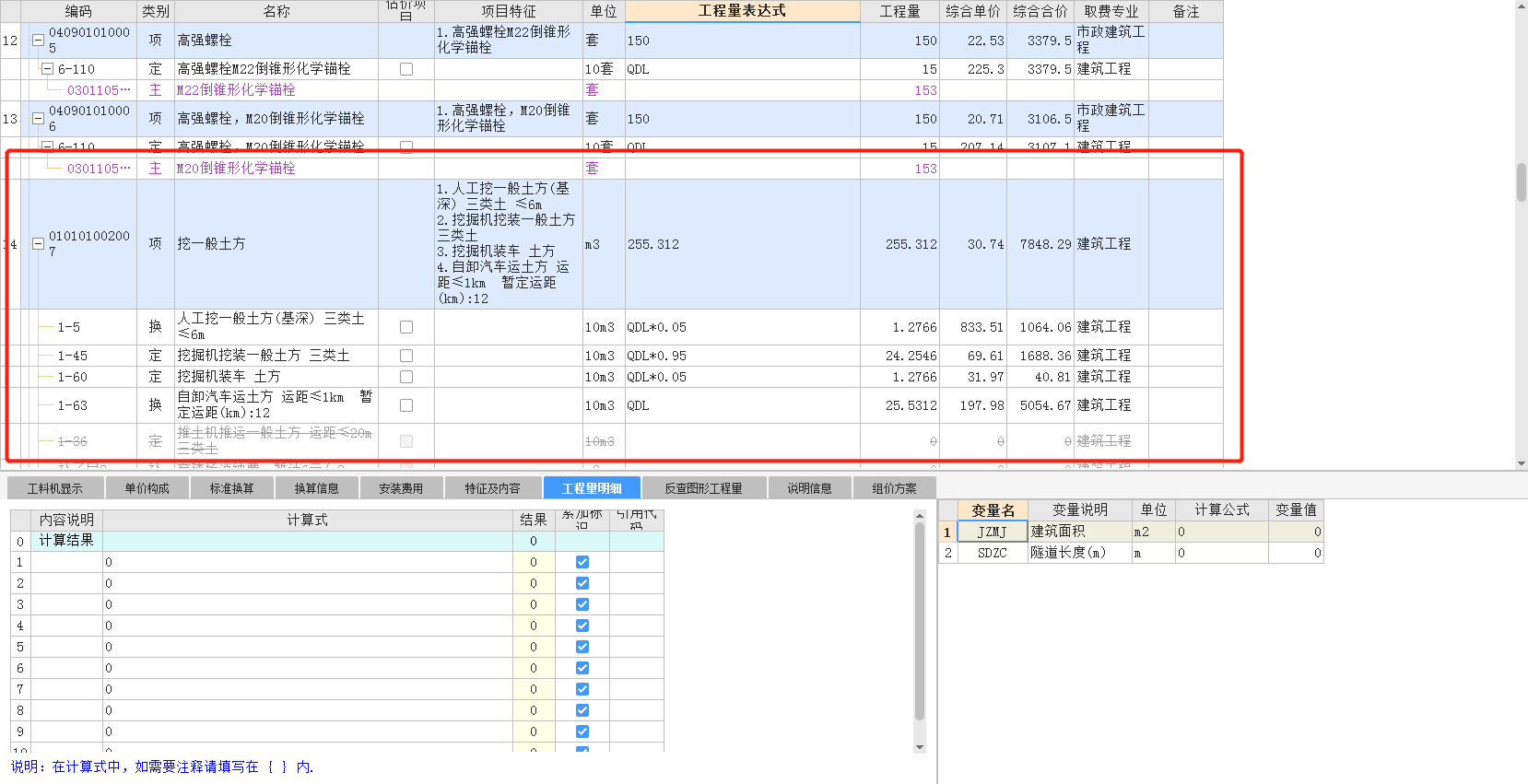Click the 挖一般土方 name cell
1528x784 pixels.
point(276,244)
